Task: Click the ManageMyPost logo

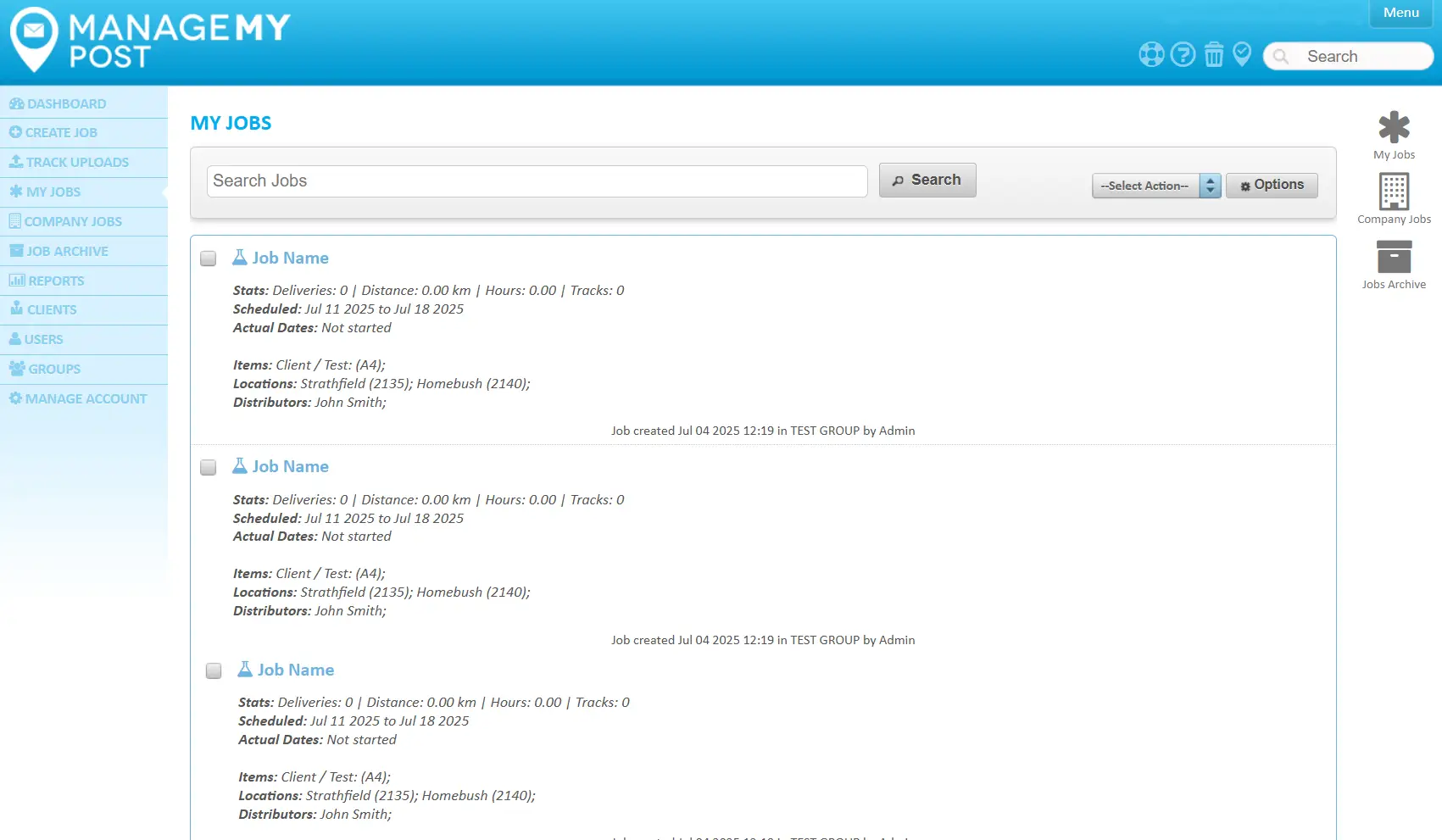Action: pos(150,40)
